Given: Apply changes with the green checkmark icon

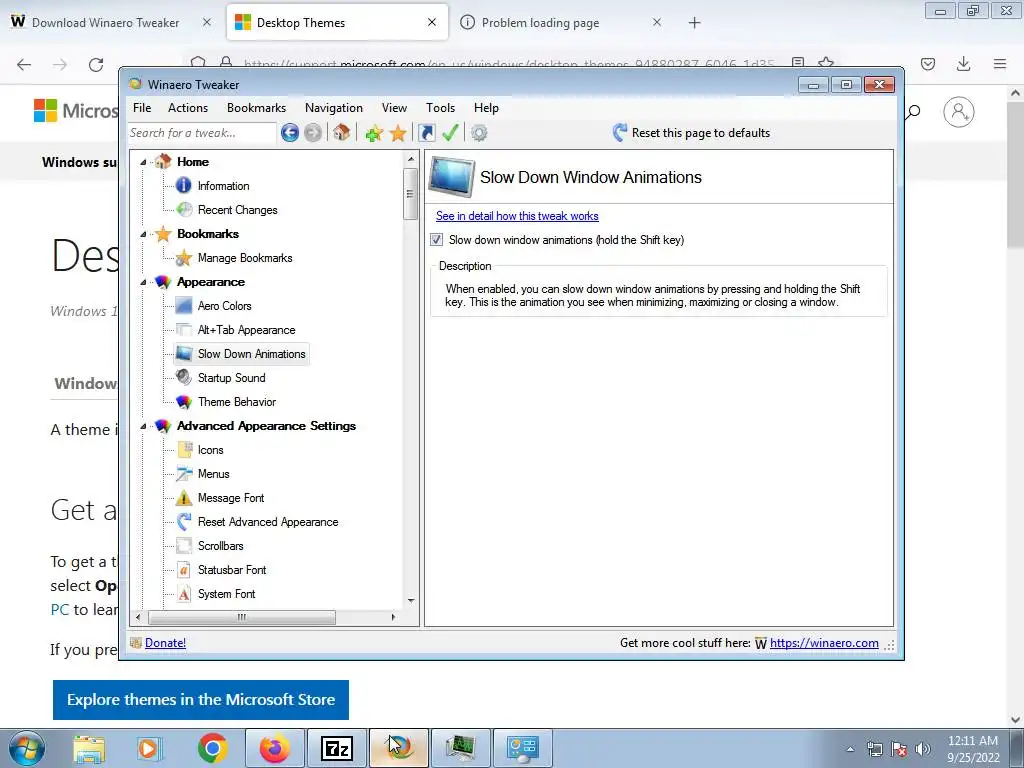Looking at the screenshot, I should 450,133.
